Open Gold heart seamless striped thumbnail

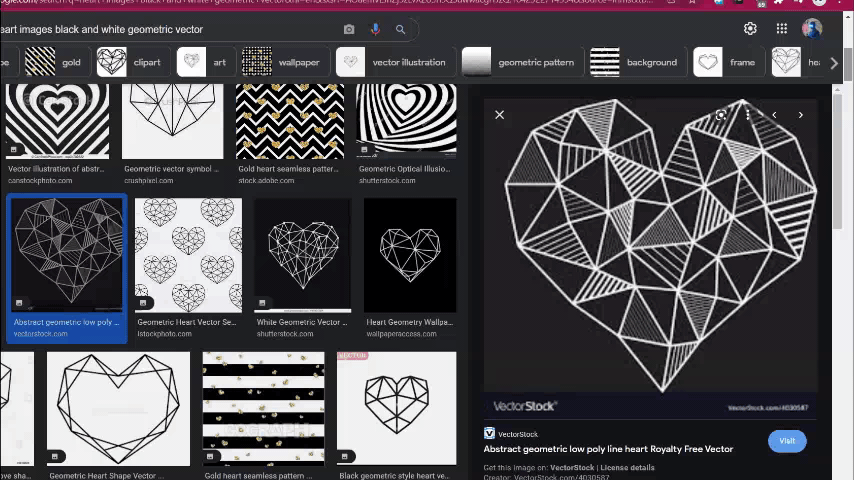click(x=264, y=409)
